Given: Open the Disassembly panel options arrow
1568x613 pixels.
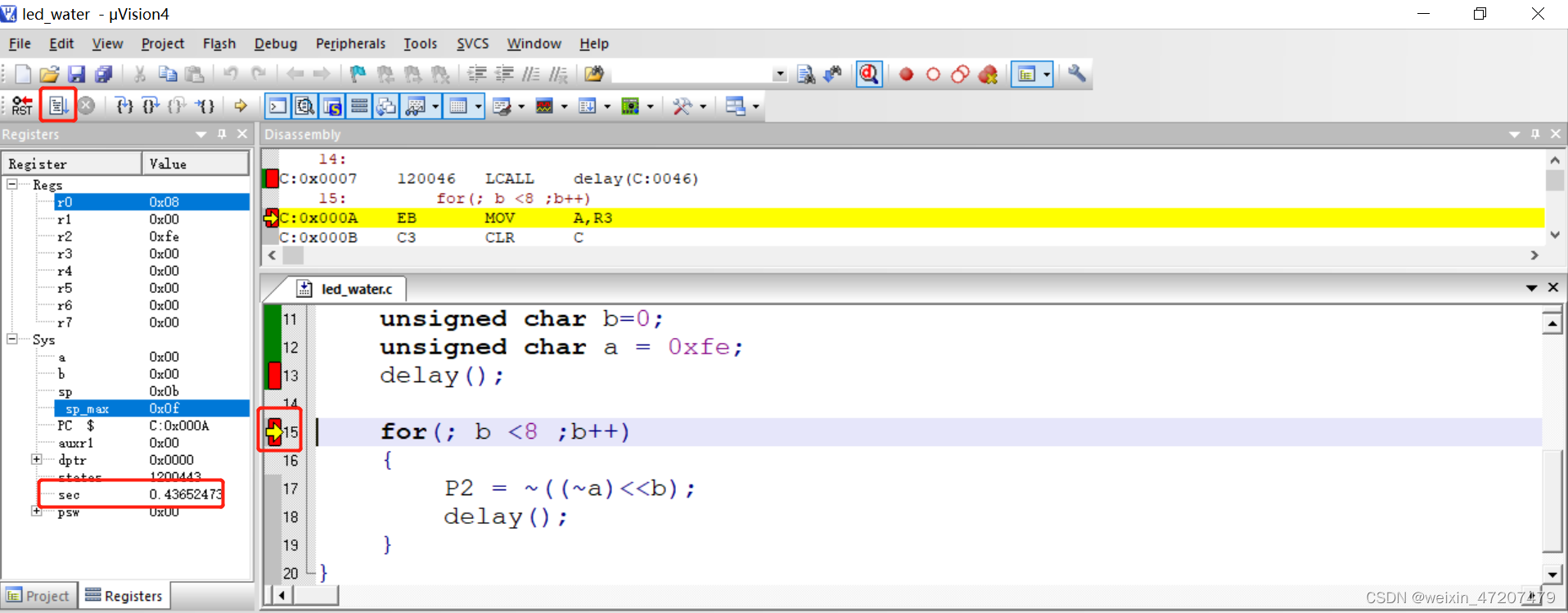Looking at the screenshot, I should [1514, 134].
